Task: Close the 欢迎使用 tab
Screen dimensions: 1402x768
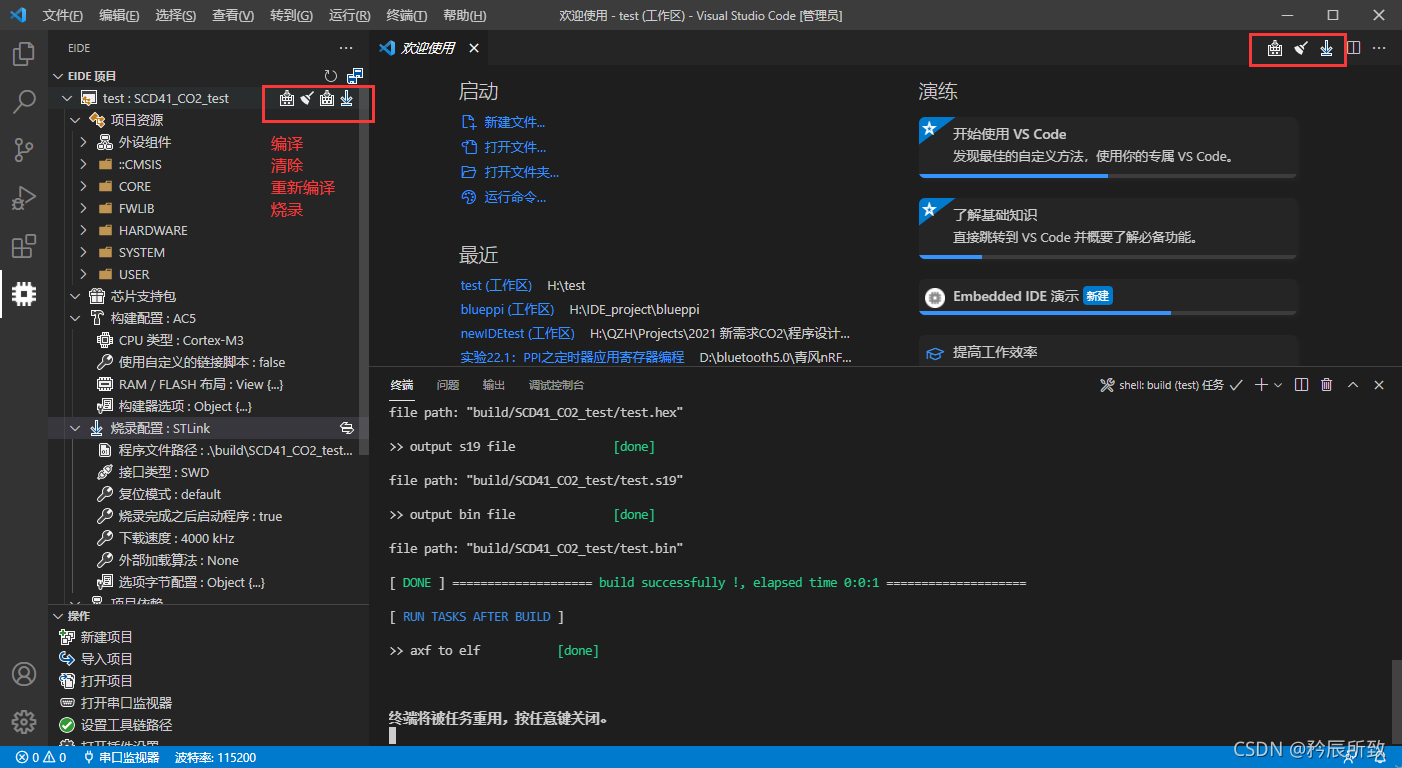Action: point(474,48)
